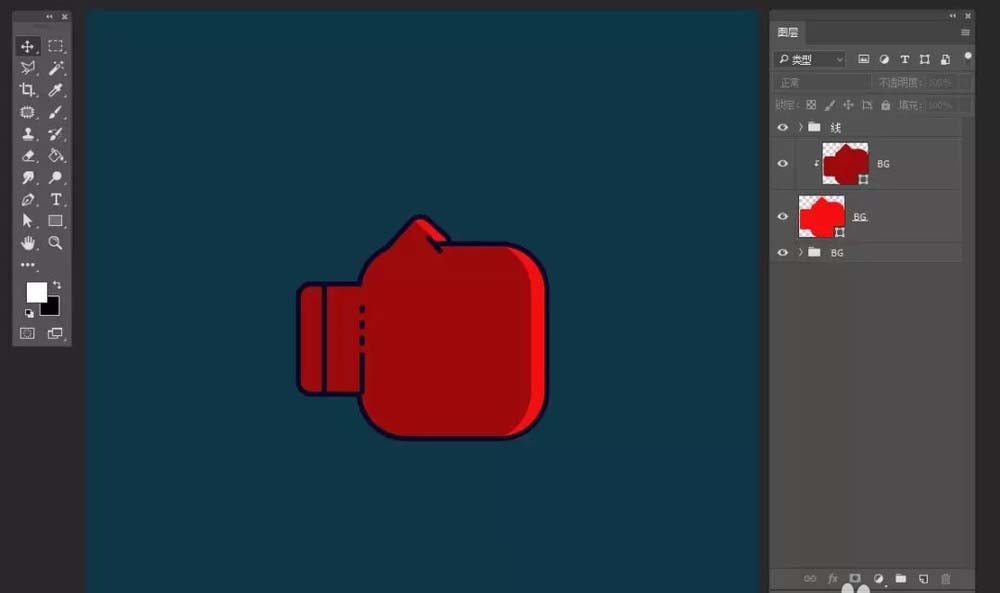Hide the bright red BG shape layer

tap(783, 217)
